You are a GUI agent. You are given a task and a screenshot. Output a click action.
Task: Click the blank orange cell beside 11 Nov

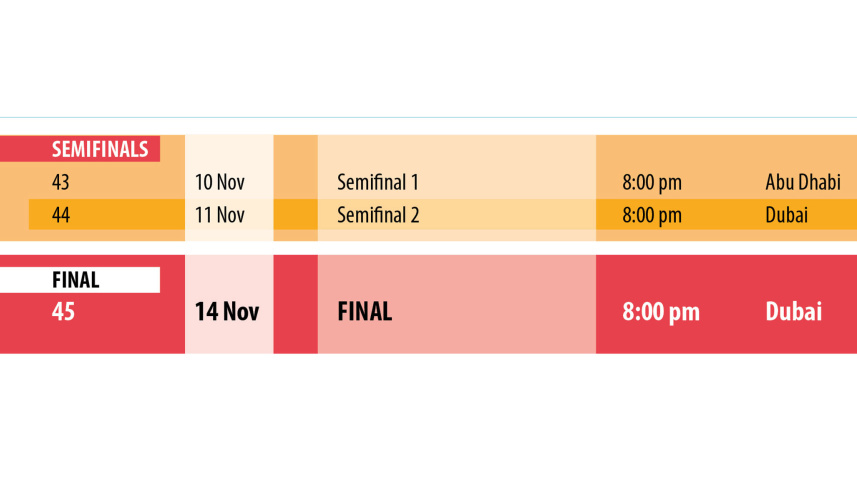[x=295, y=215]
